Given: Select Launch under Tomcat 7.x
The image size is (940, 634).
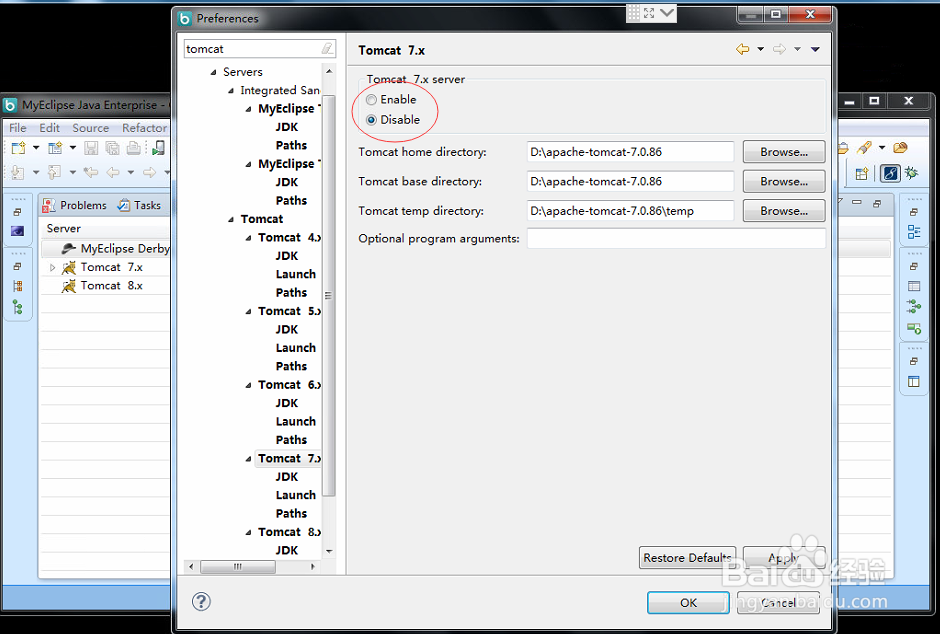Looking at the screenshot, I should [x=296, y=496].
